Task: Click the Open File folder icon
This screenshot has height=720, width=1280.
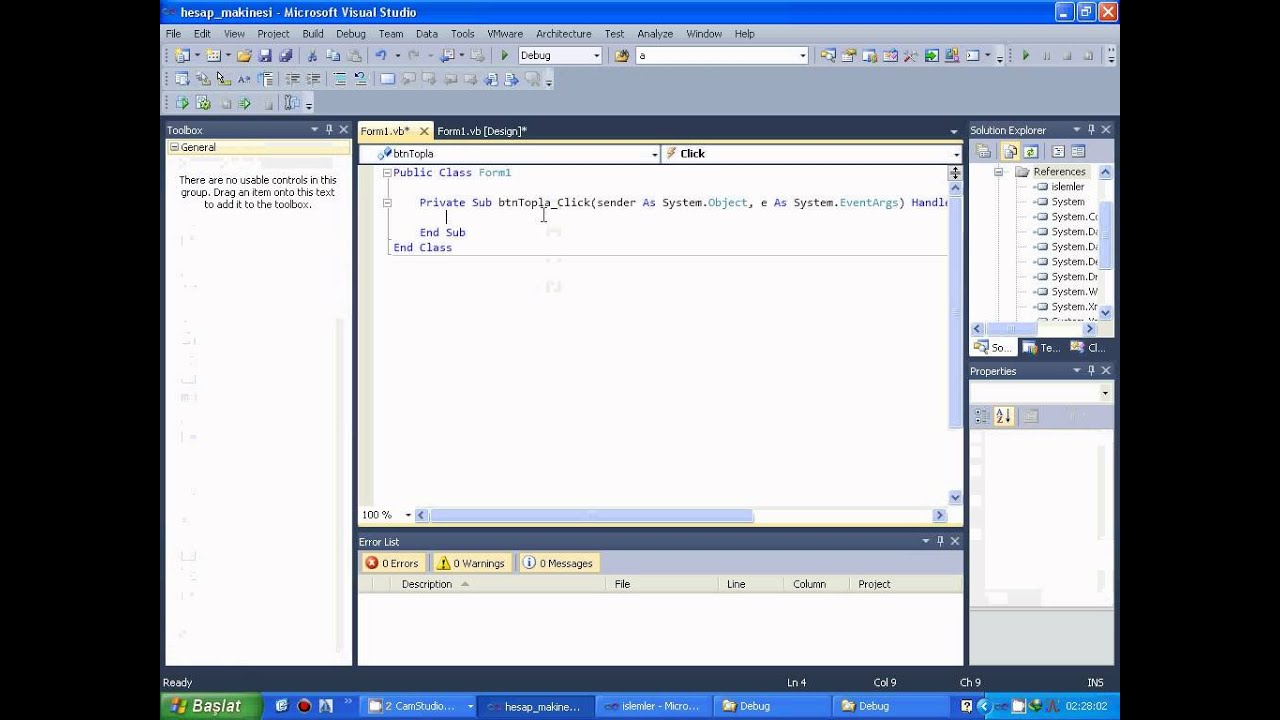Action: 244,56
